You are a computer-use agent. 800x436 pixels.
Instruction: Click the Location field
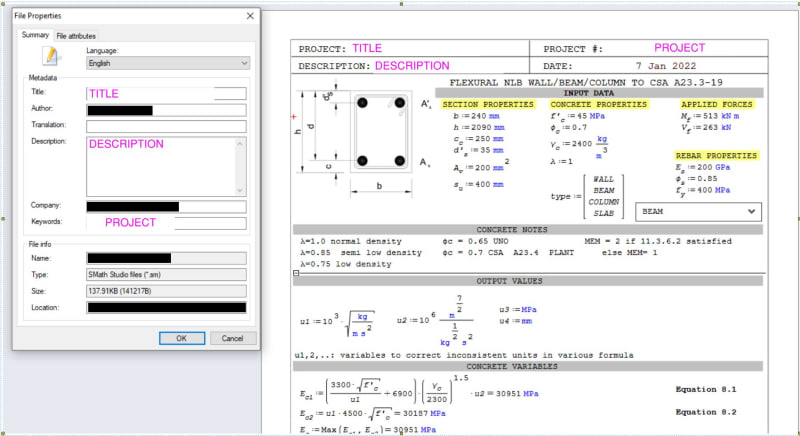(166, 307)
